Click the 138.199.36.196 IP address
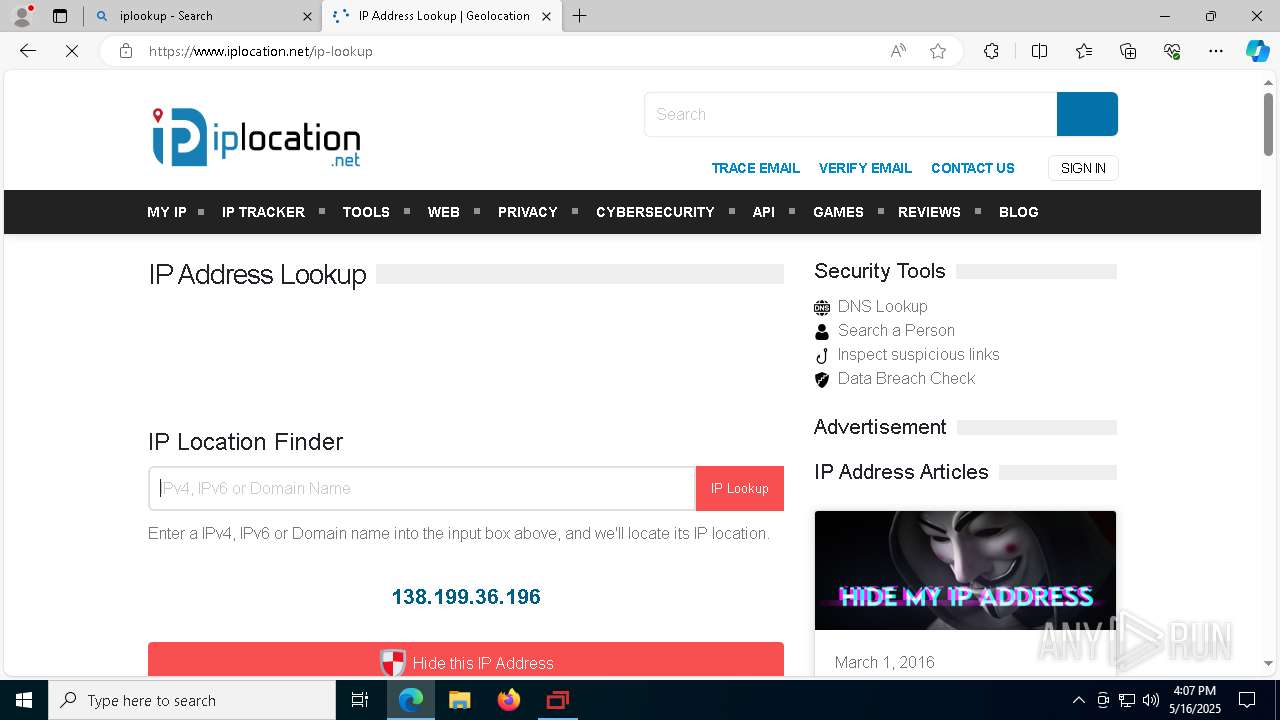 pyautogui.click(x=466, y=597)
